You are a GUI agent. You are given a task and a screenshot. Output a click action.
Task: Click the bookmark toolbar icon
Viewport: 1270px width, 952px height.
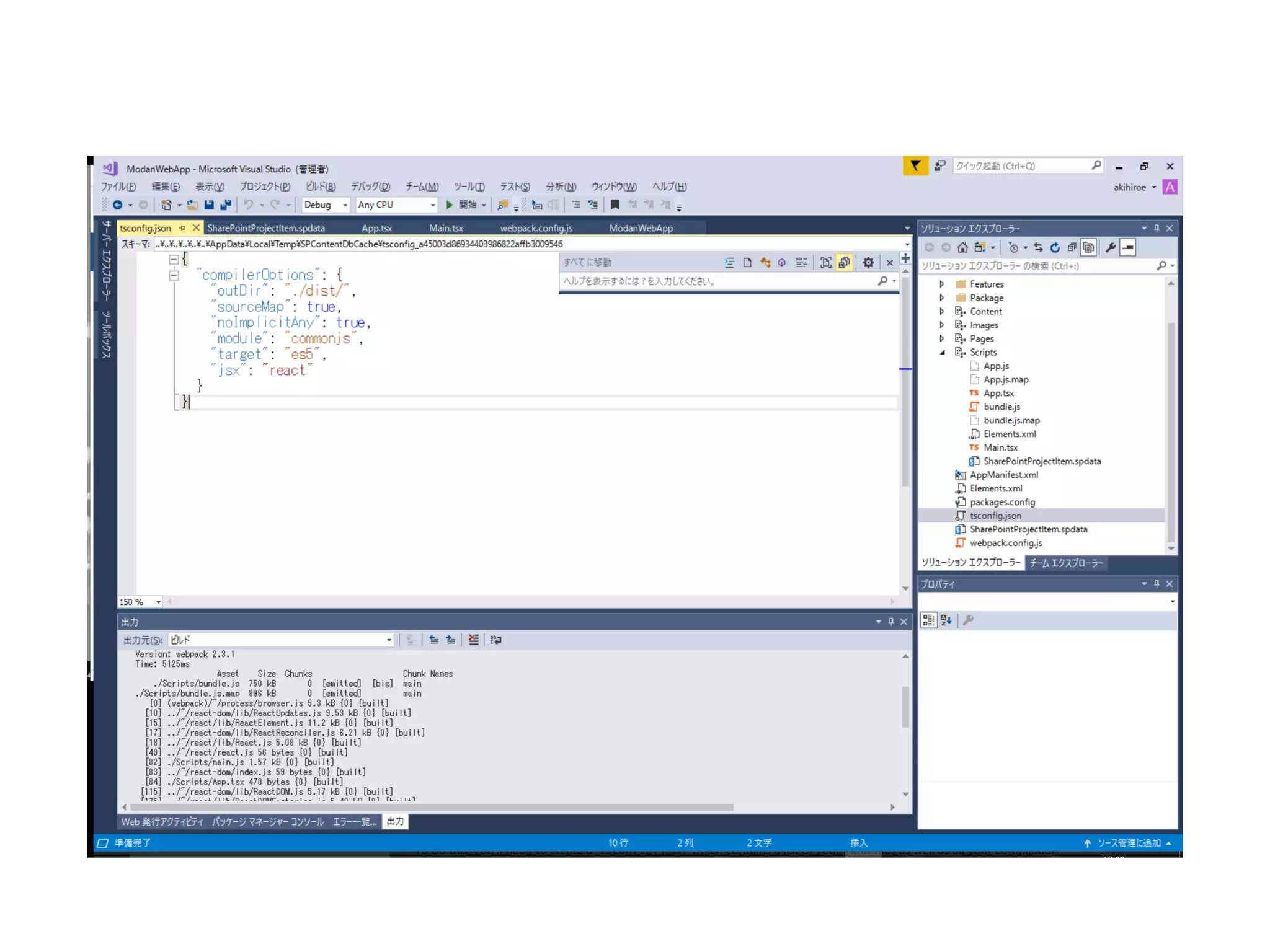(x=615, y=205)
